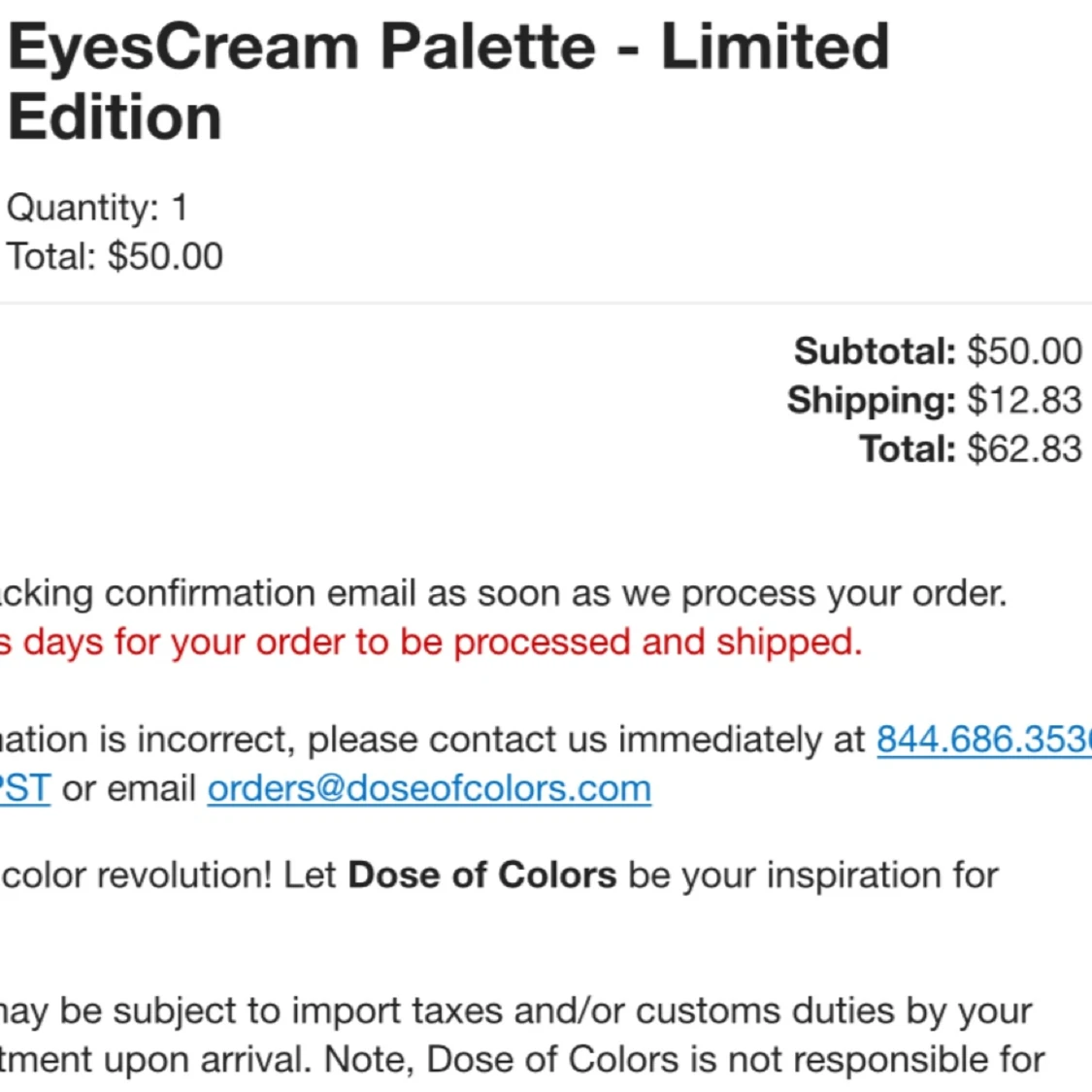The height and width of the screenshot is (1092, 1092).
Task: Click the $62.83 order total amount
Action: coord(1024,449)
